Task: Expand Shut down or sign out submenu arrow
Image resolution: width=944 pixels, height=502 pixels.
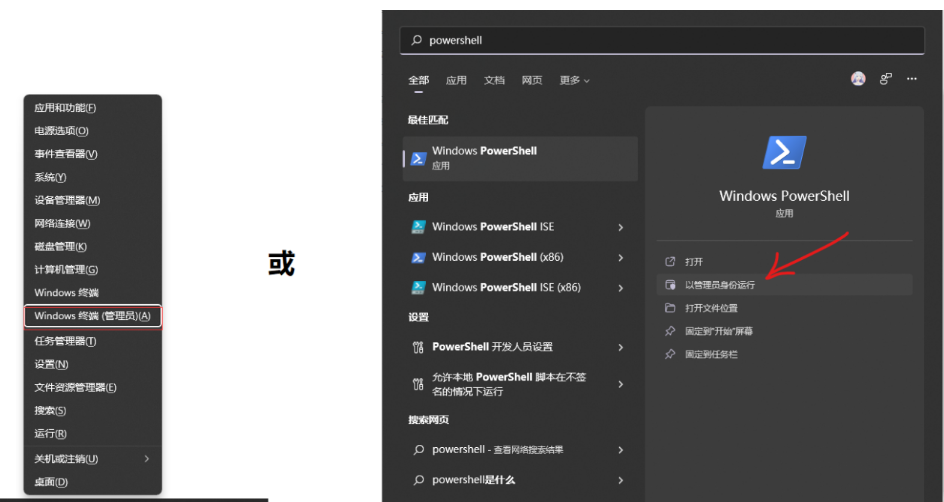Action: coord(147,459)
